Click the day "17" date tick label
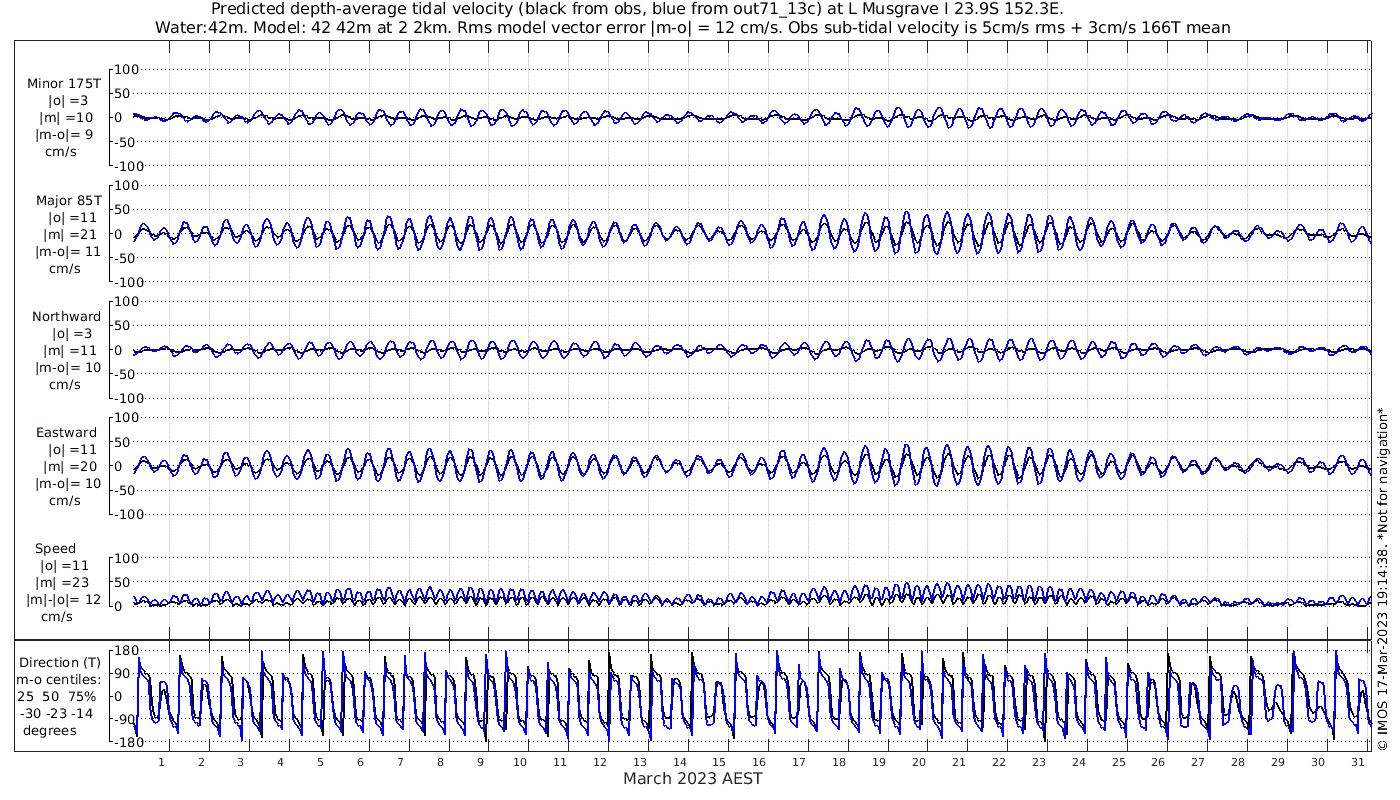1400x800 pixels. pyautogui.click(x=799, y=762)
